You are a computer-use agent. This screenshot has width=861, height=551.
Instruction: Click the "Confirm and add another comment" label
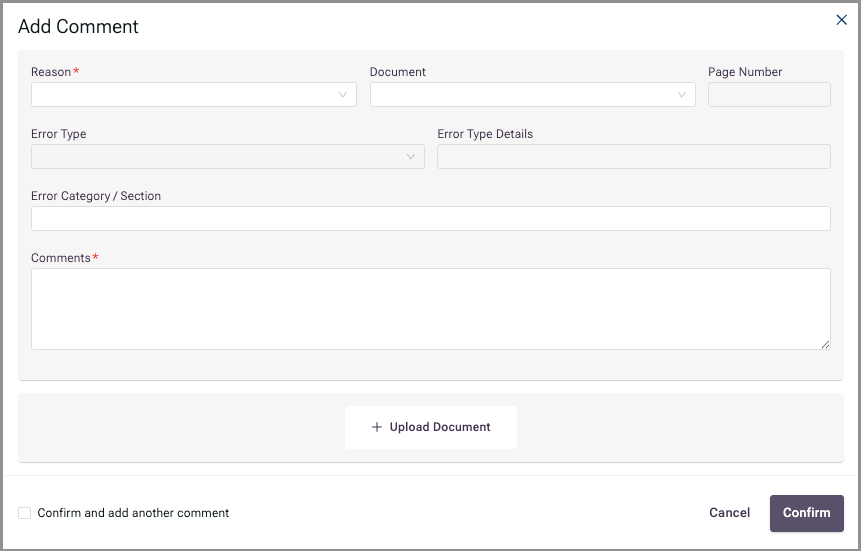[x=133, y=513]
